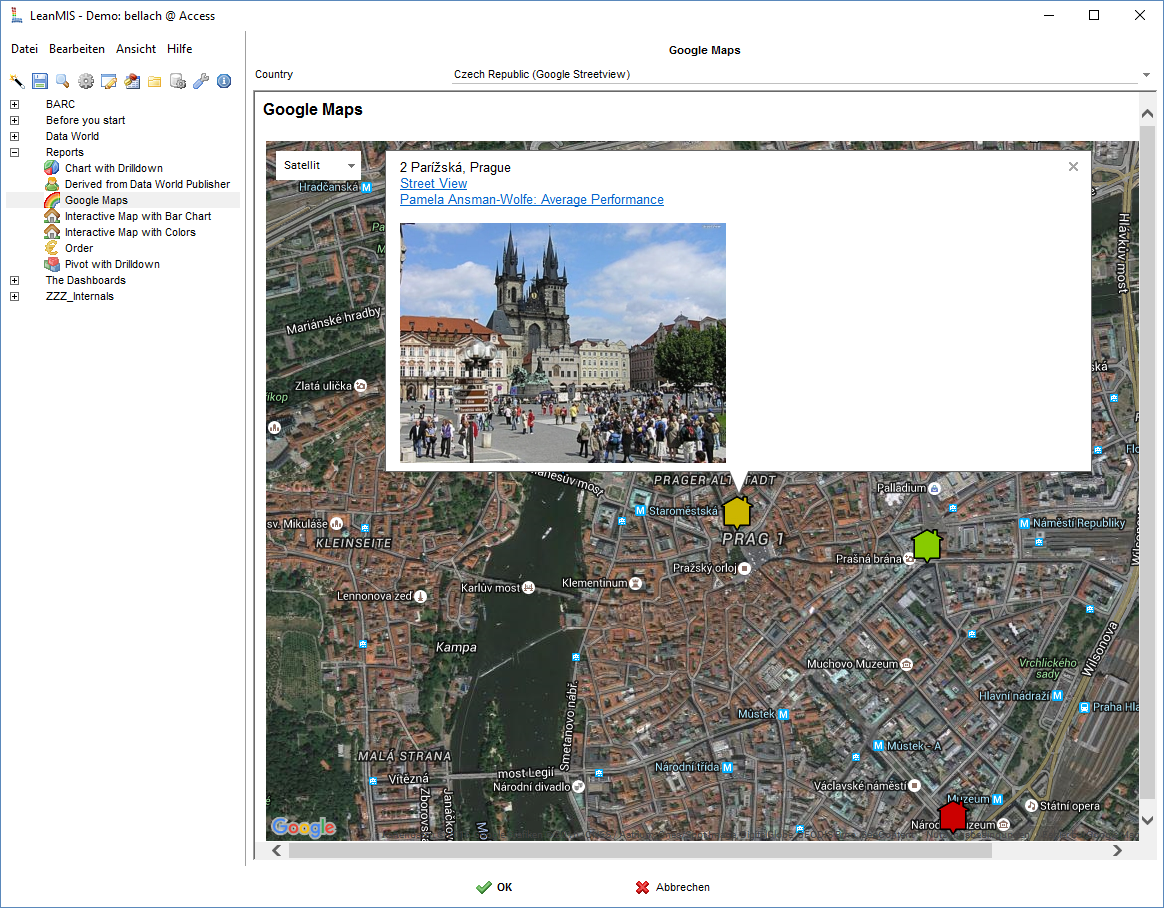The height and width of the screenshot is (908, 1164).
Task: Open the Bearbeiten menu
Action: tap(77, 49)
